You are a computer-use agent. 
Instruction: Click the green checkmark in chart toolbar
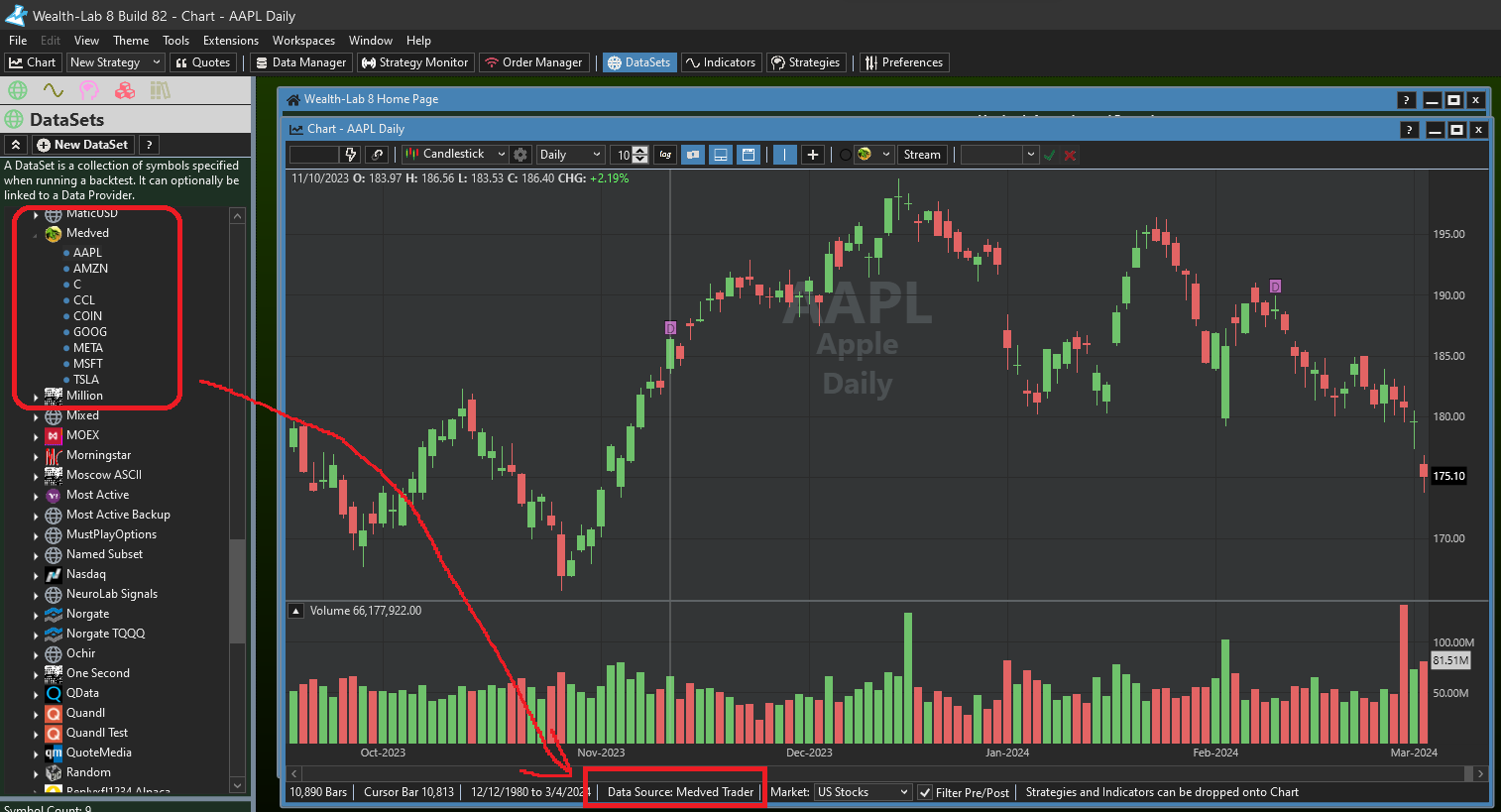(1050, 155)
